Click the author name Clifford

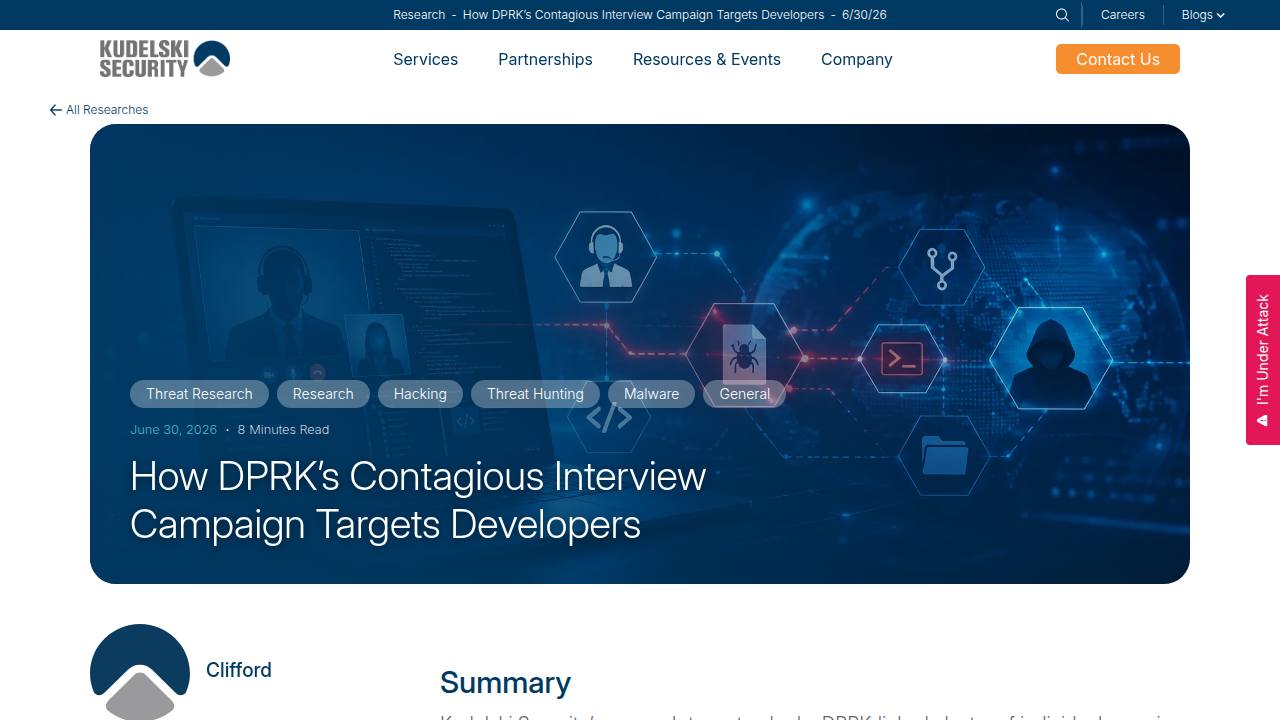[x=239, y=670]
